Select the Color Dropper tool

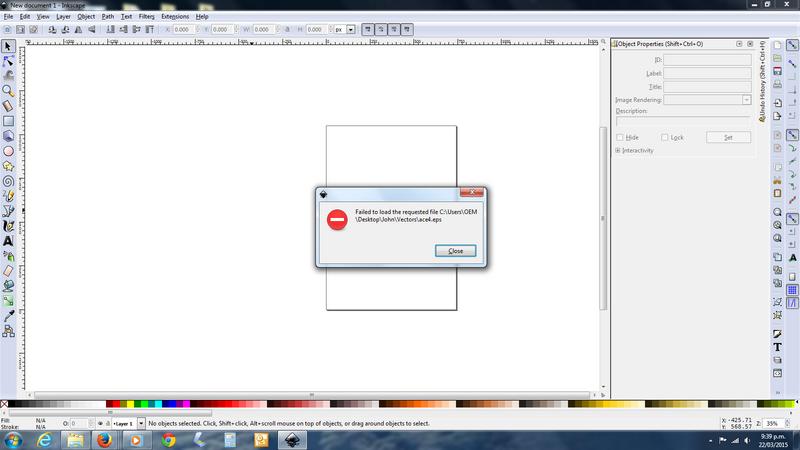coord(8,316)
